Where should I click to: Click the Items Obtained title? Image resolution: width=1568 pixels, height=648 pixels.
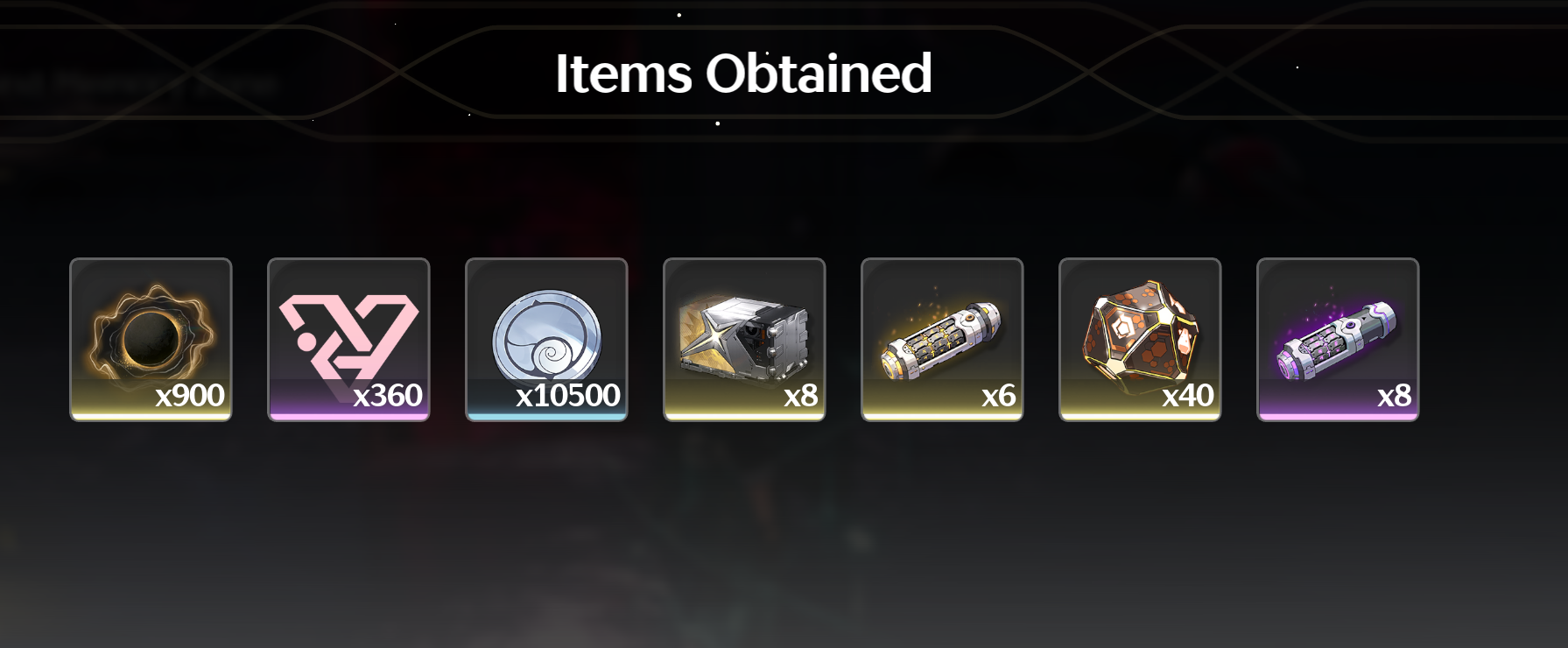point(743,73)
